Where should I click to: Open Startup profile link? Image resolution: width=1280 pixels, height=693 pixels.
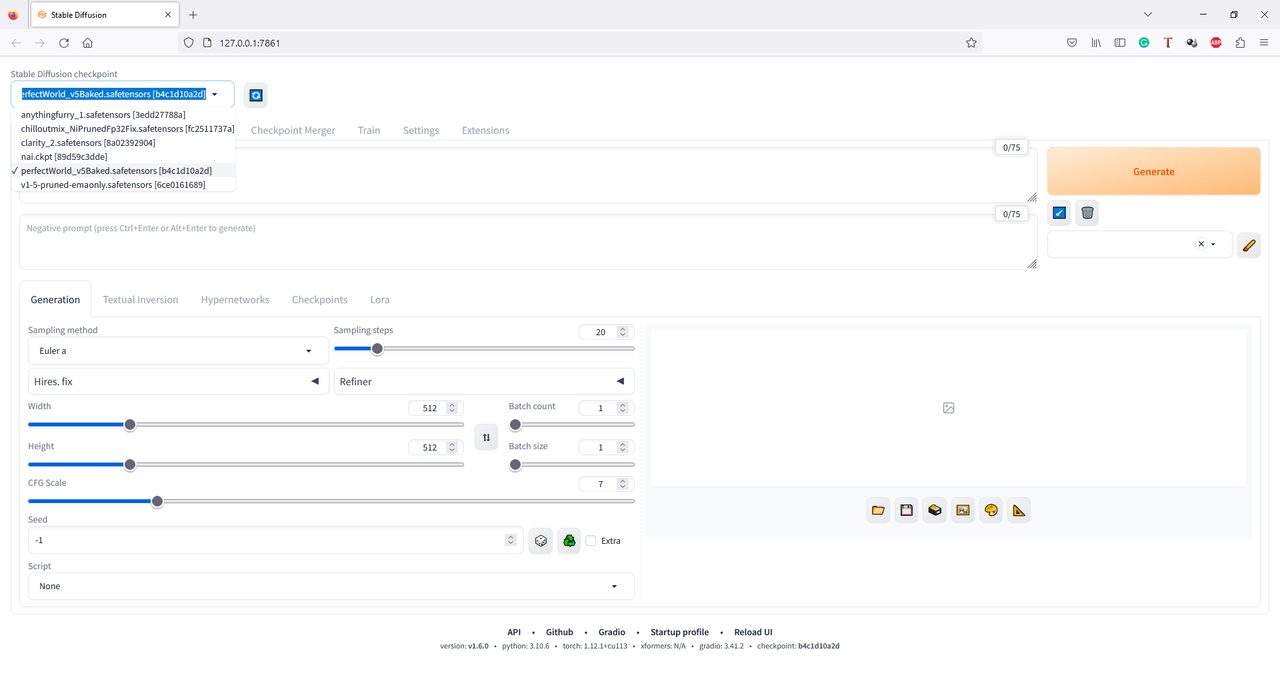click(x=680, y=632)
